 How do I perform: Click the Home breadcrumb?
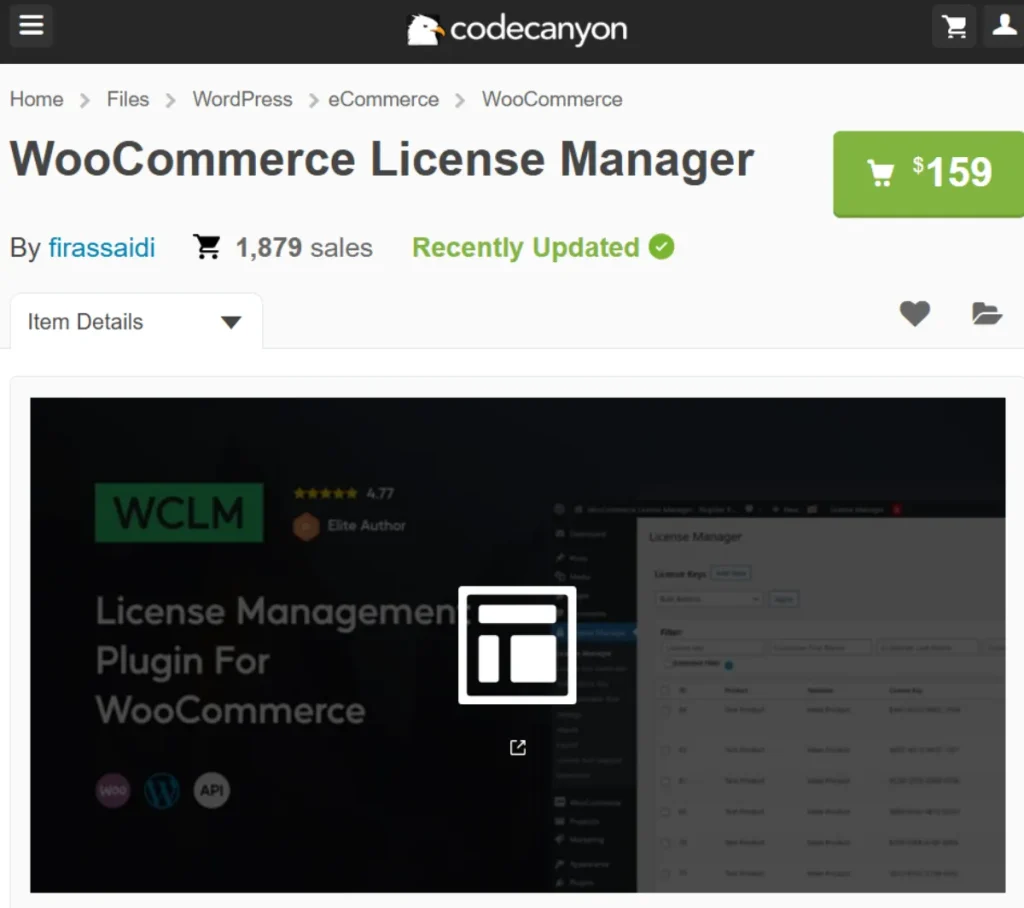tap(37, 99)
